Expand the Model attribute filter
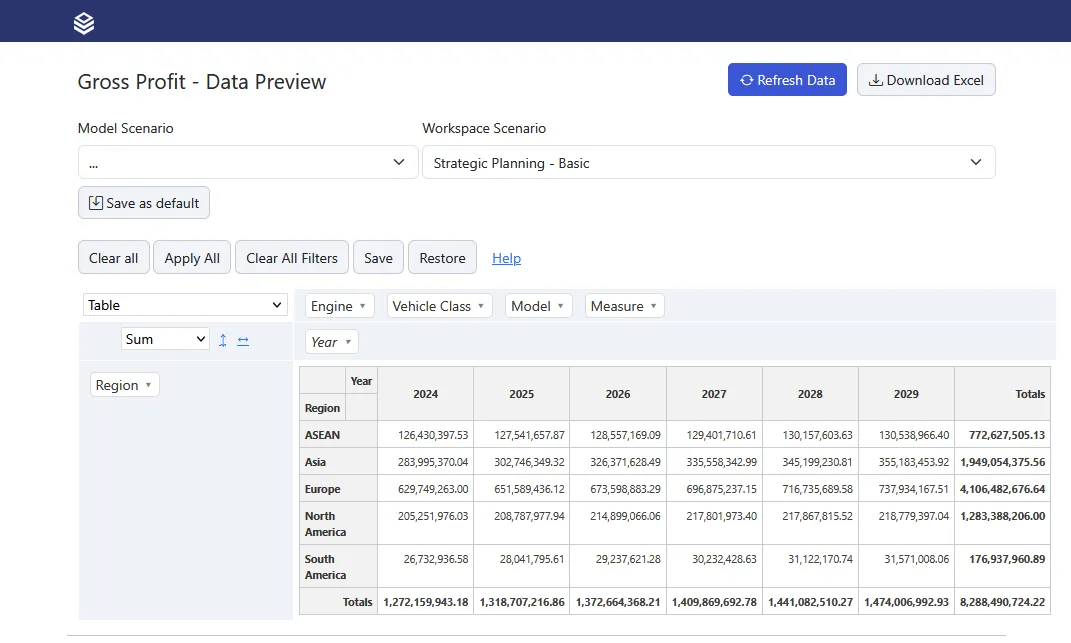Image resolution: width=1071 pixels, height=643 pixels. click(538, 306)
